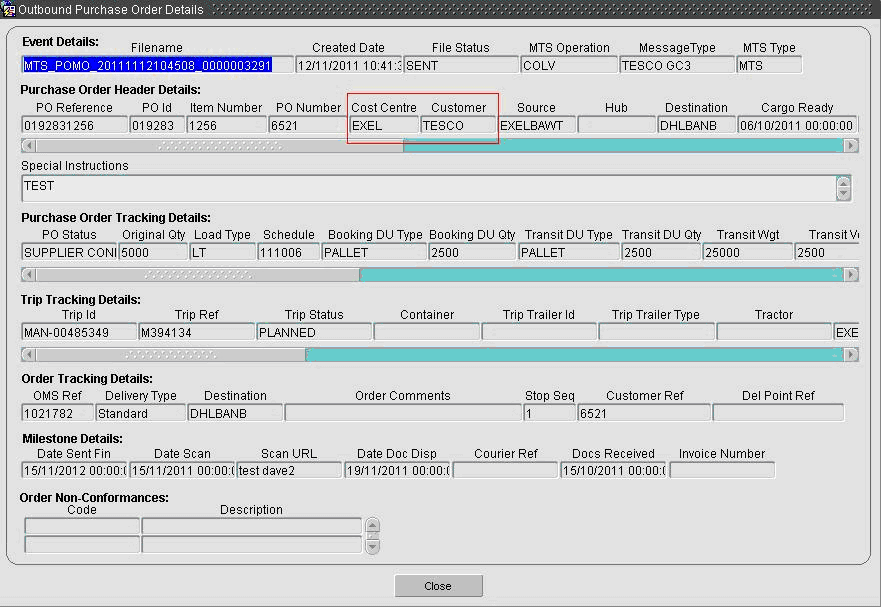The height and width of the screenshot is (607, 881).
Task: Click the Trip Id field MAN-00485349
Action: (79, 332)
